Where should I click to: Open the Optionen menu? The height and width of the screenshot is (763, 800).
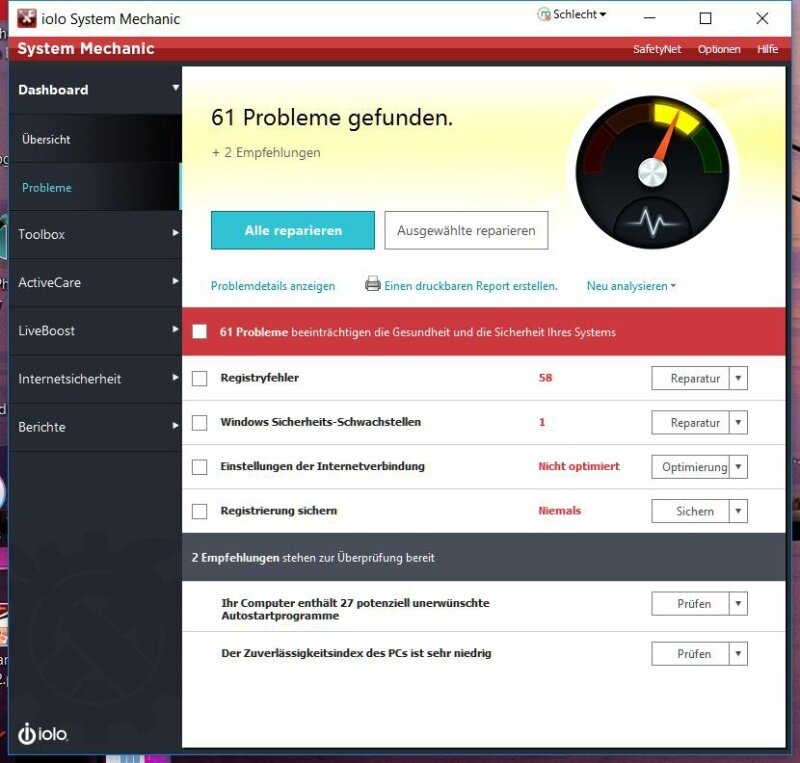(719, 49)
